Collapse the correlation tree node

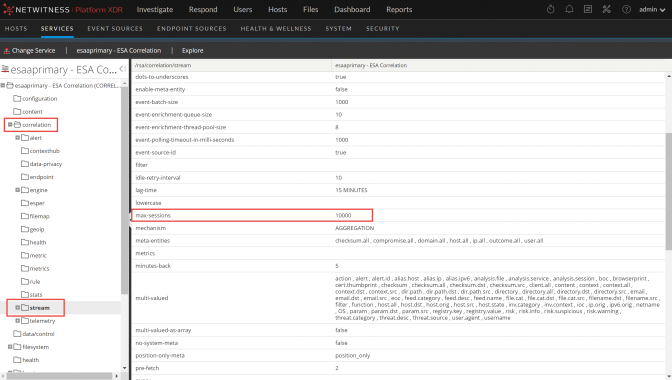point(10,125)
